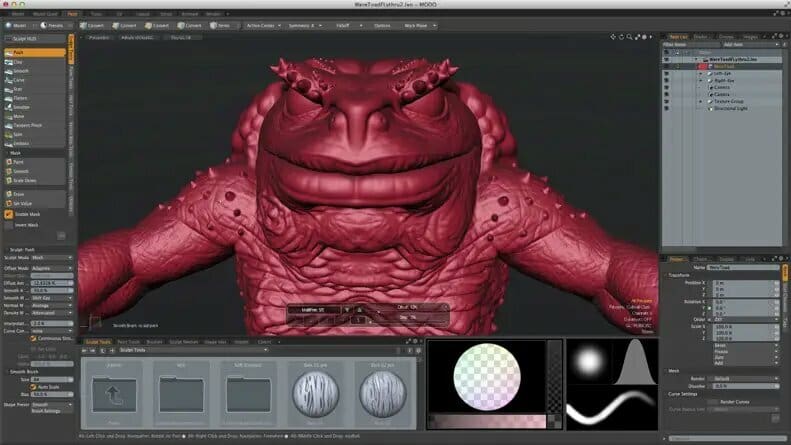Screen dimensions: 791x445
Task: Select the Skin 01 brush preset thumbnail
Action: [x=315, y=393]
